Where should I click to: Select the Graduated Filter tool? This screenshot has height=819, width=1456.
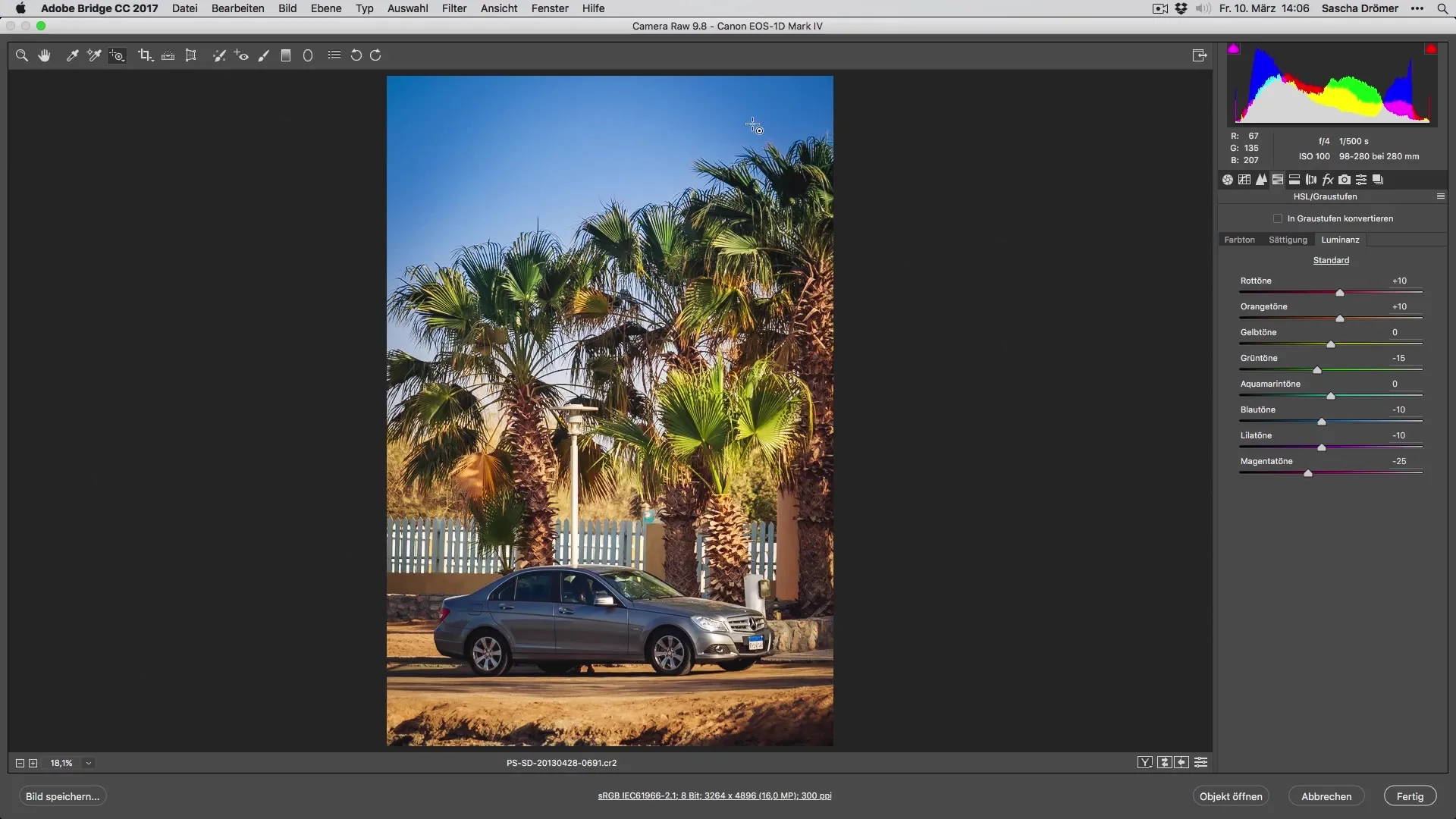point(286,55)
